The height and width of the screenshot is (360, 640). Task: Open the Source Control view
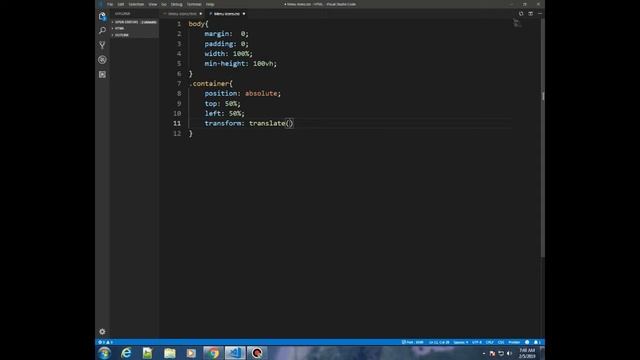point(102,45)
